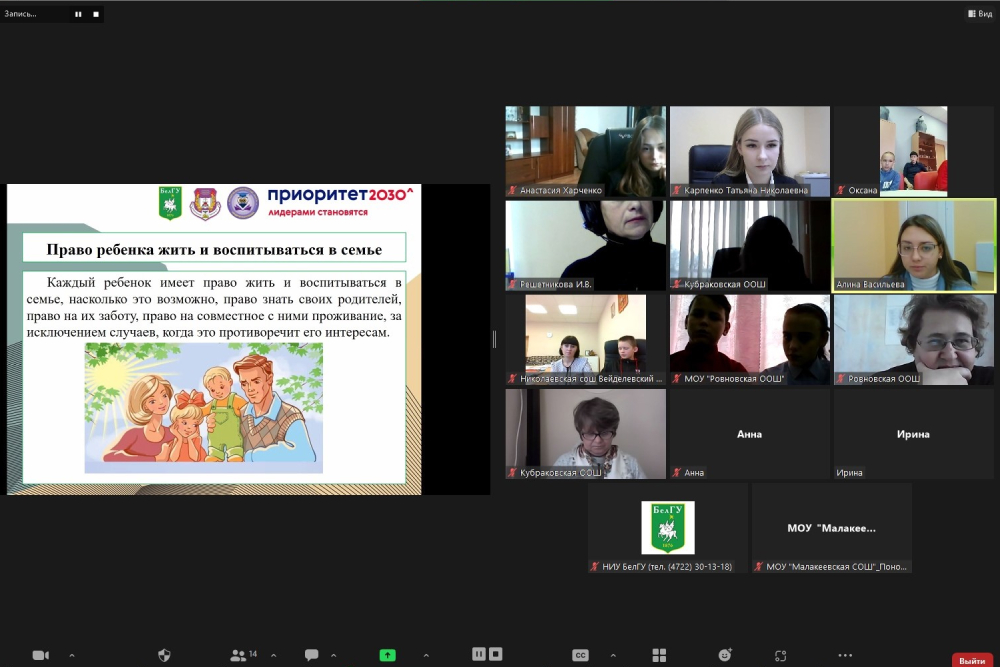Click the divider handle beside shared slide
This screenshot has height=667, width=1000.
pyautogui.click(x=494, y=339)
